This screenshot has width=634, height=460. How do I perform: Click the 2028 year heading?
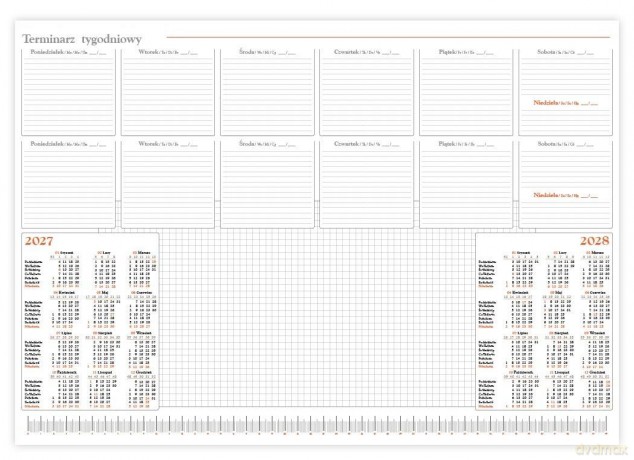coord(594,241)
